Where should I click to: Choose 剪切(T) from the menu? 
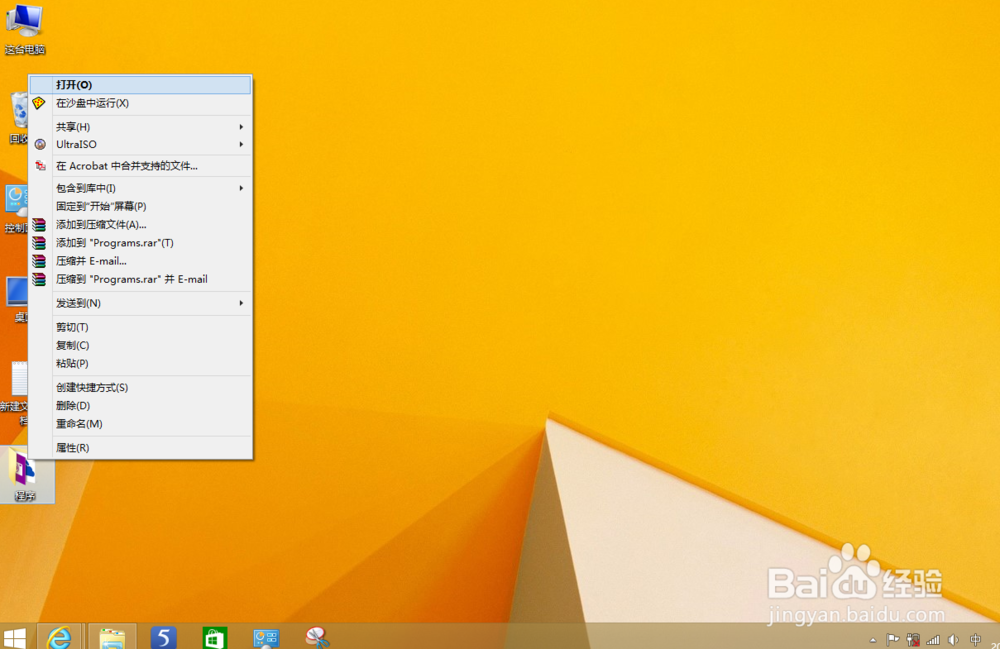pos(140,327)
